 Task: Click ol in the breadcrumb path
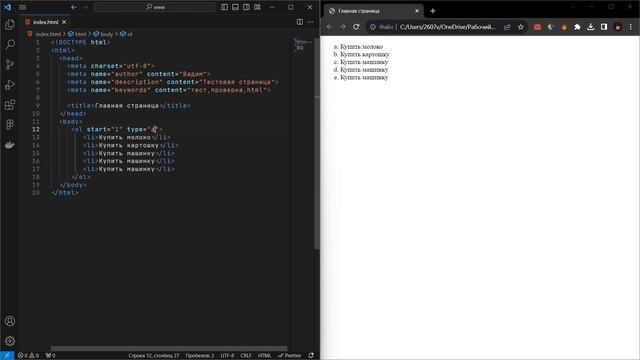pyautogui.click(x=129, y=34)
